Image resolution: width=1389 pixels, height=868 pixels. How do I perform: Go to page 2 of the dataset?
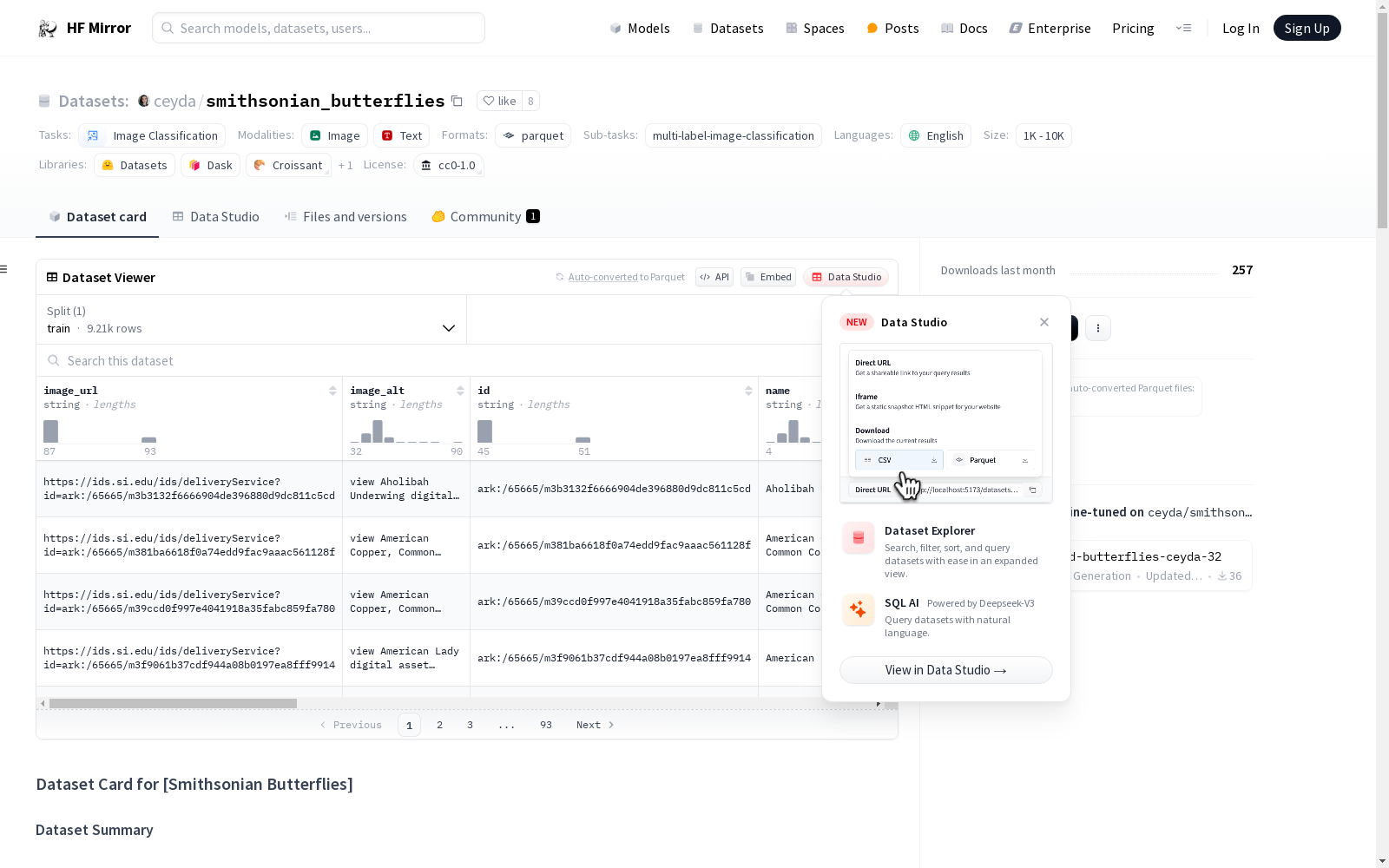[440, 725]
